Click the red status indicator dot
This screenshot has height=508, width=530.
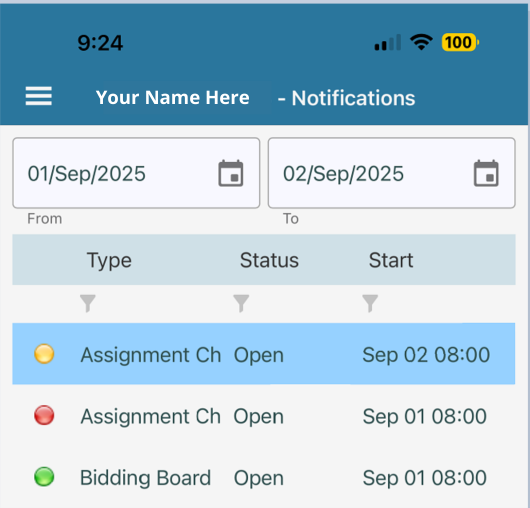[x=44, y=415]
